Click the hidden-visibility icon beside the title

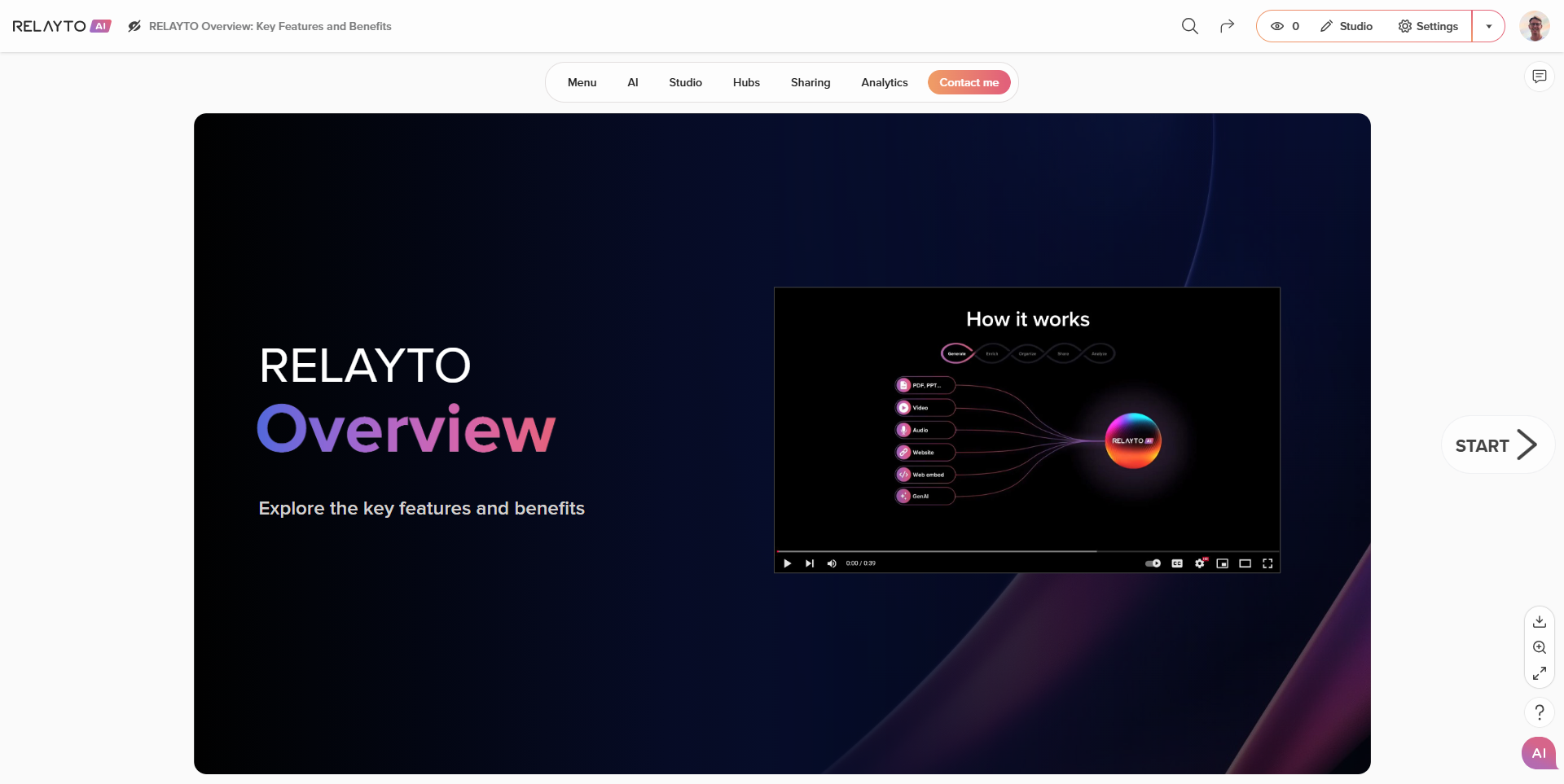click(x=134, y=26)
